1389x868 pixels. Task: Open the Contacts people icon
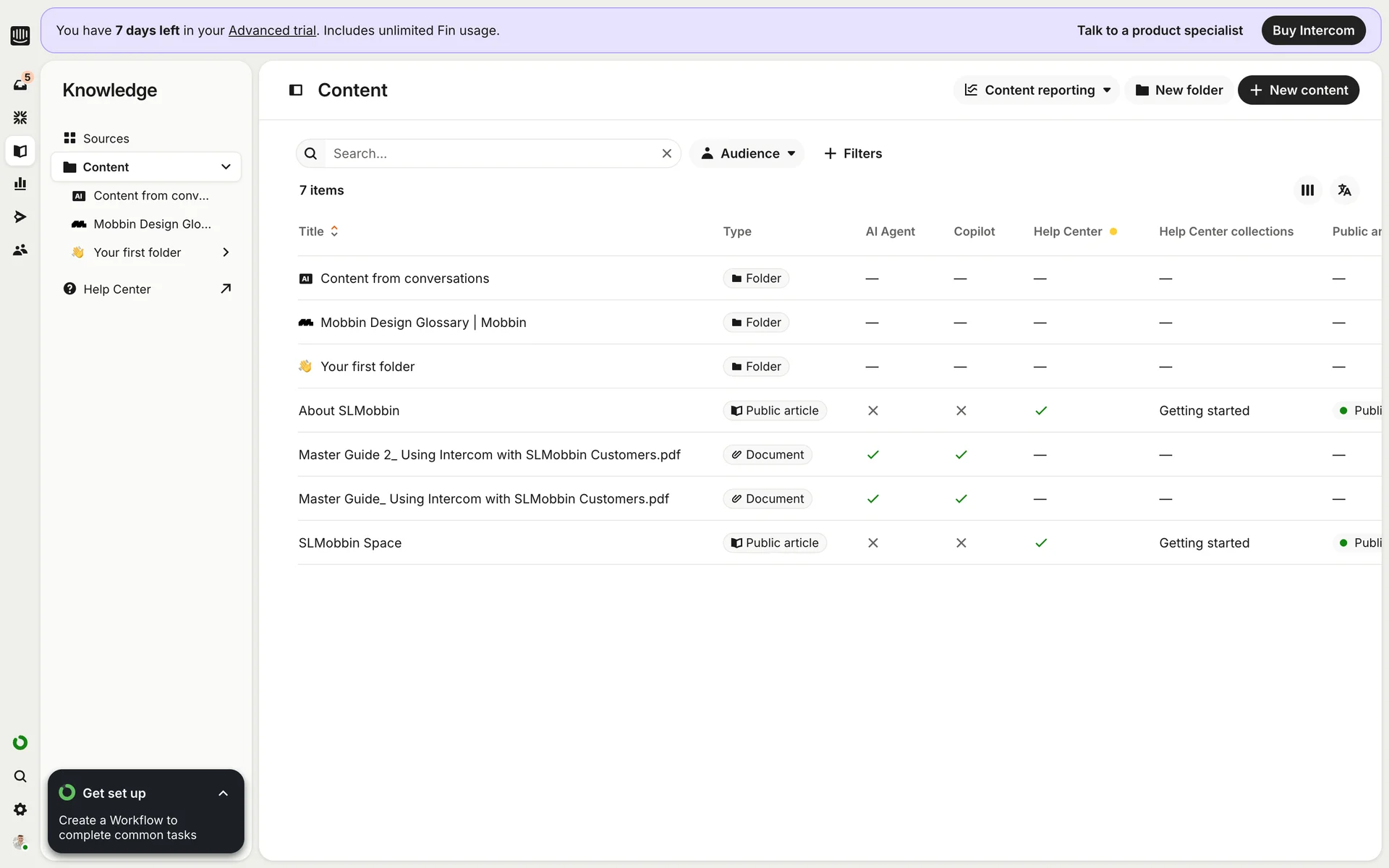[x=20, y=250]
